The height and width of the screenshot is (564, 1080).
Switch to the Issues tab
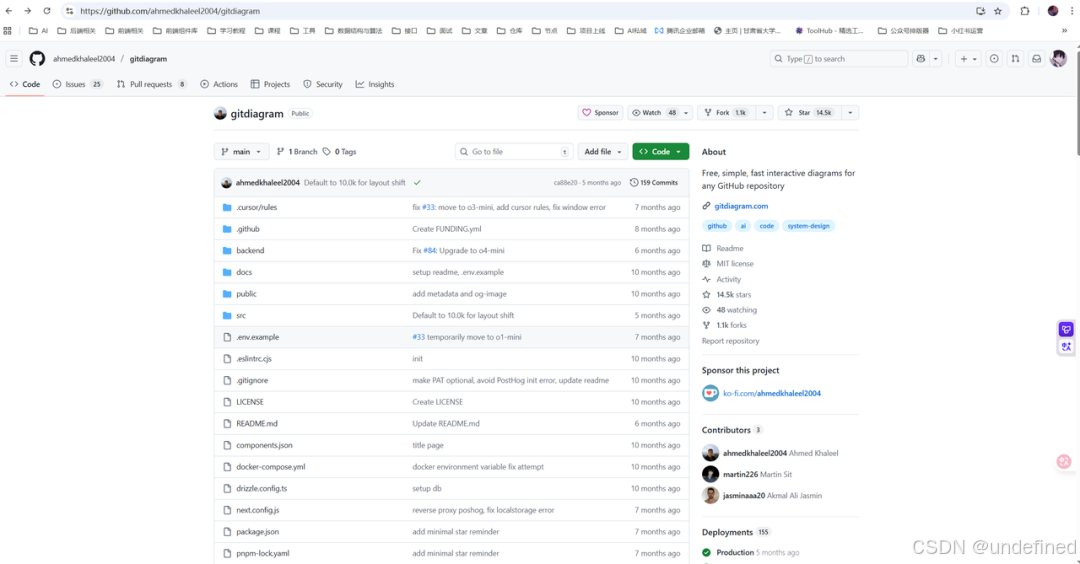coord(78,84)
